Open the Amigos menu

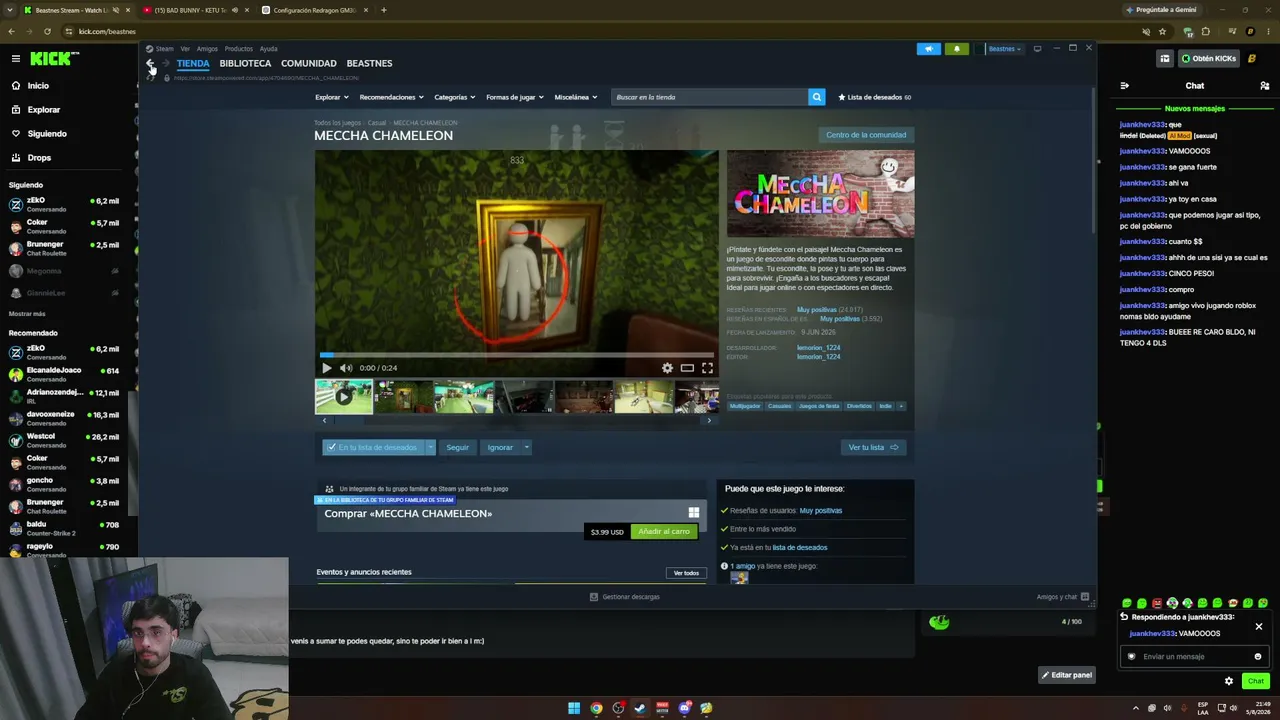point(207,48)
